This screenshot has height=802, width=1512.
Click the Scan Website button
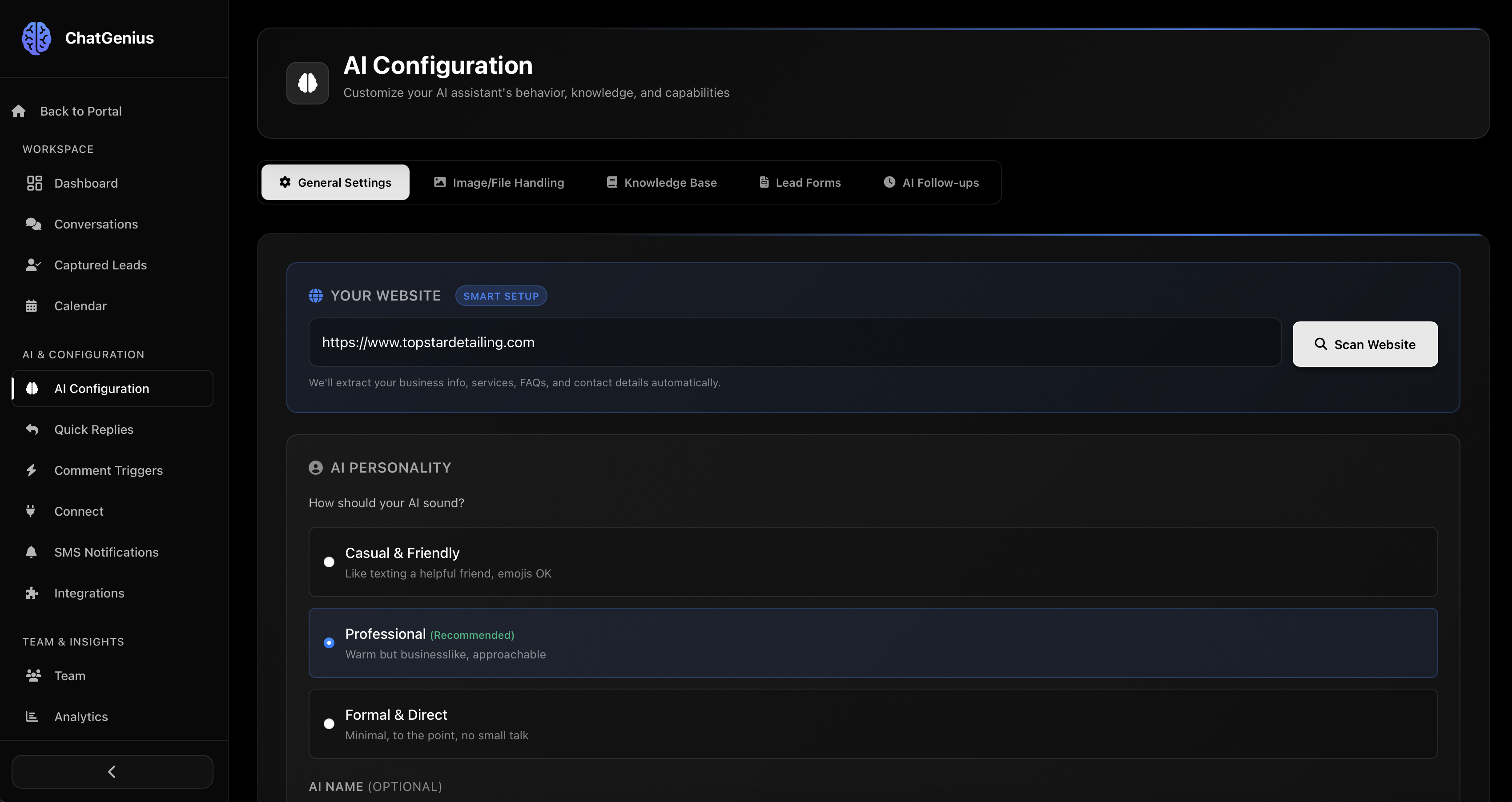[1365, 345]
